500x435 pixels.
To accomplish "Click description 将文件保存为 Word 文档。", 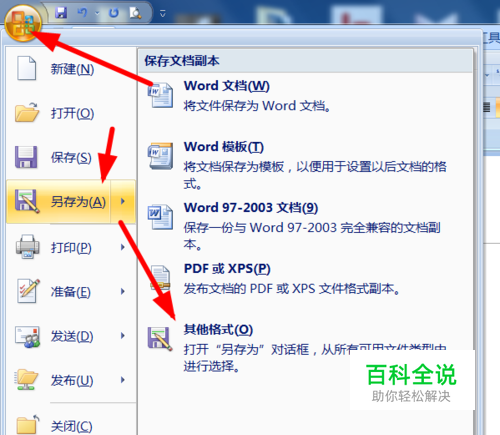I will pos(257,106).
